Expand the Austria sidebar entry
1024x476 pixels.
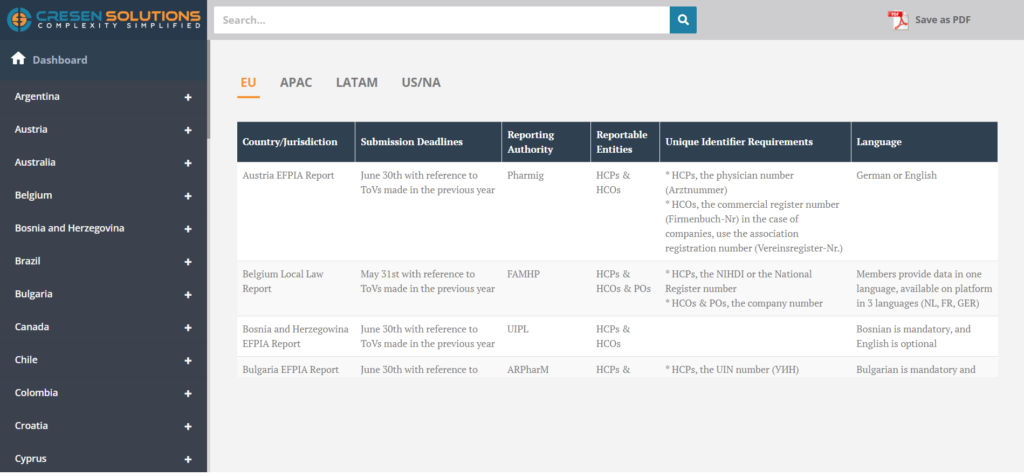point(188,130)
